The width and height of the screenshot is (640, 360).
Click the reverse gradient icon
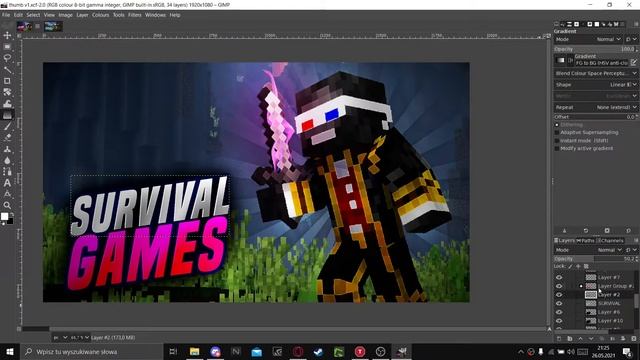pyautogui.click(x=571, y=60)
